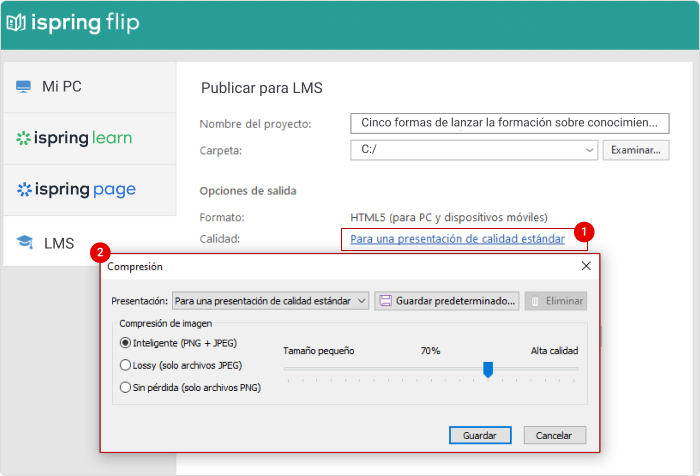Open the Mi PC tab
Viewport: 700px width, 476px height.
pyautogui.click(x=89, y=87)
